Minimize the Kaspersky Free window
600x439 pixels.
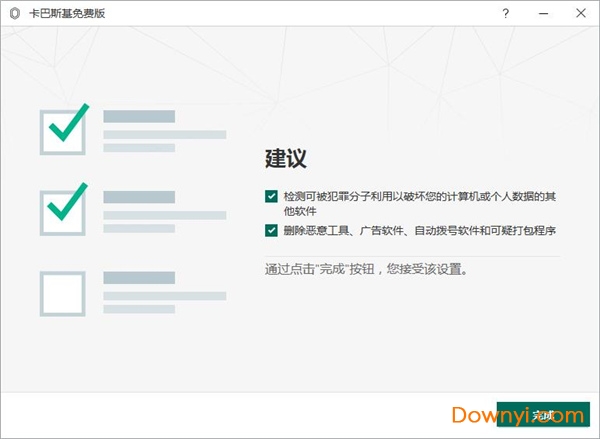tap(543, 14)
